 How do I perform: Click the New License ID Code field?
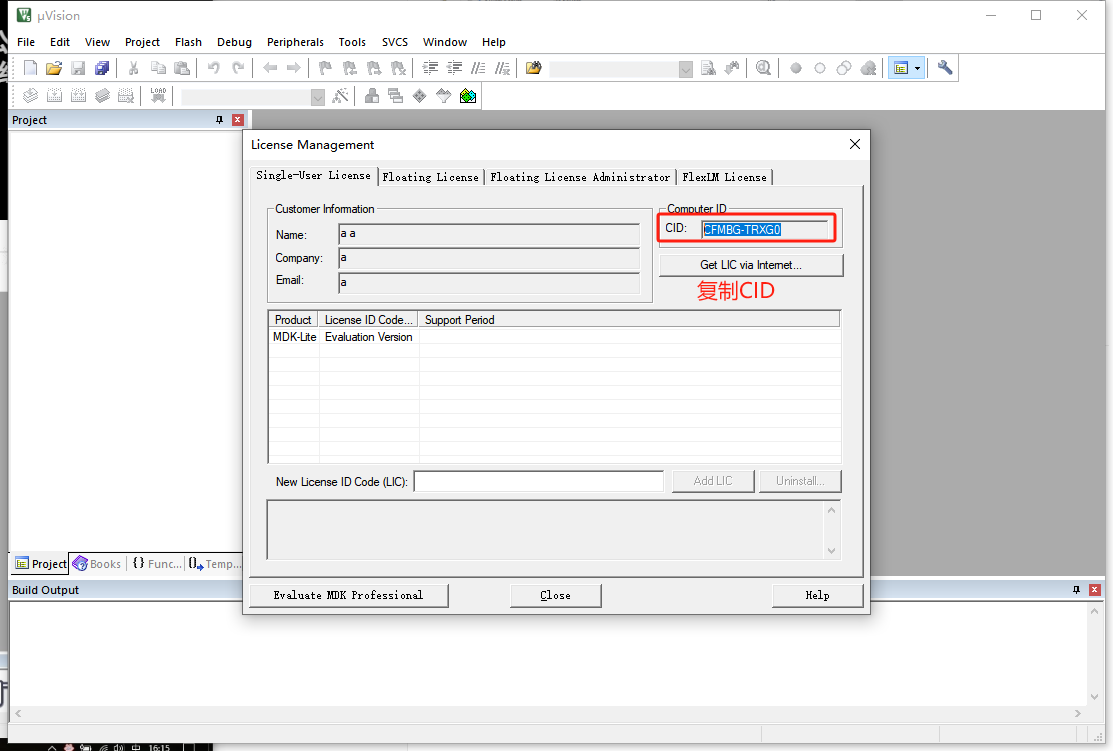pos(539,481)
